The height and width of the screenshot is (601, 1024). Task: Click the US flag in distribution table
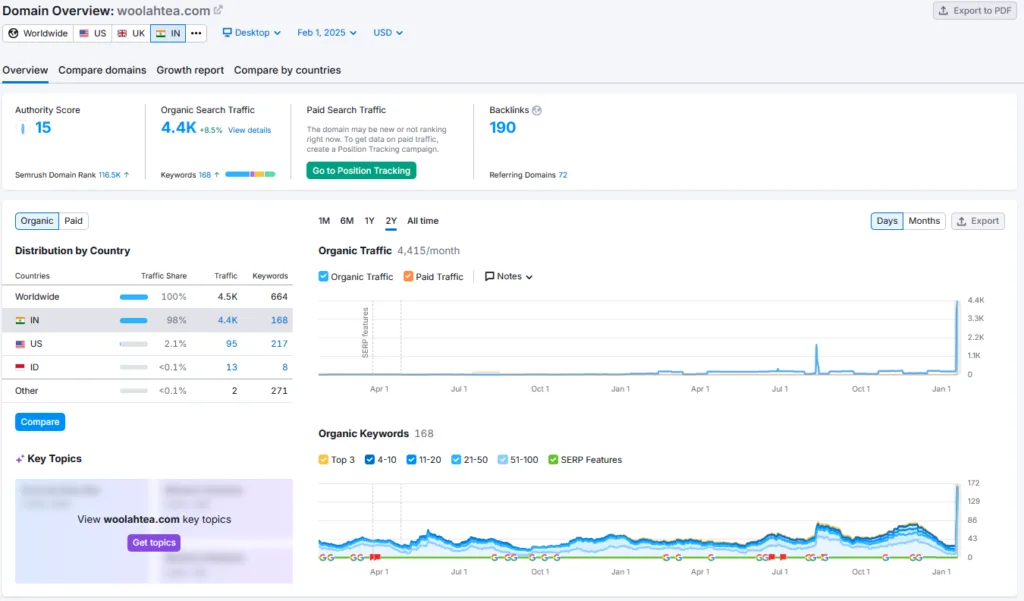coord(20,344)
